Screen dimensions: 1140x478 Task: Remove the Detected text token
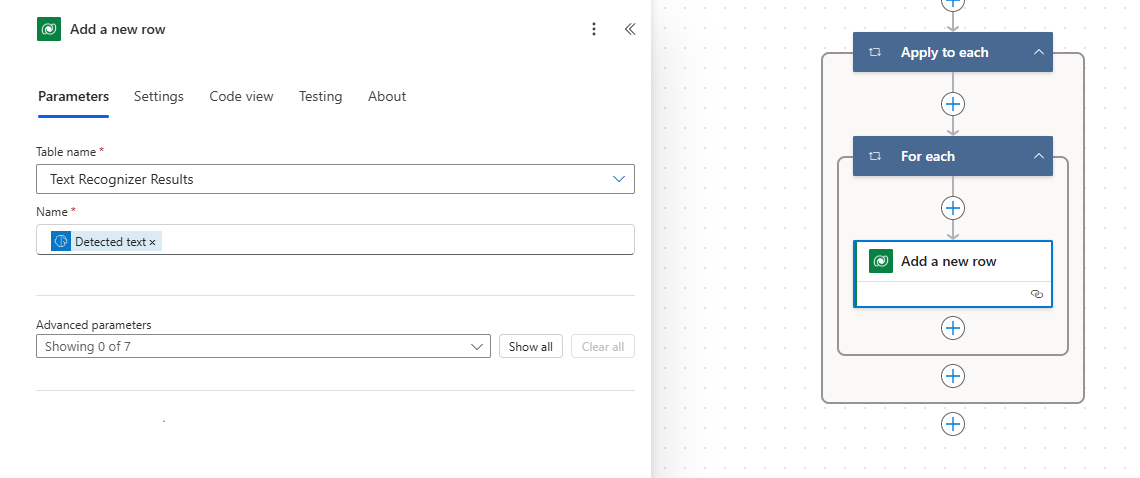click(153, 242)
